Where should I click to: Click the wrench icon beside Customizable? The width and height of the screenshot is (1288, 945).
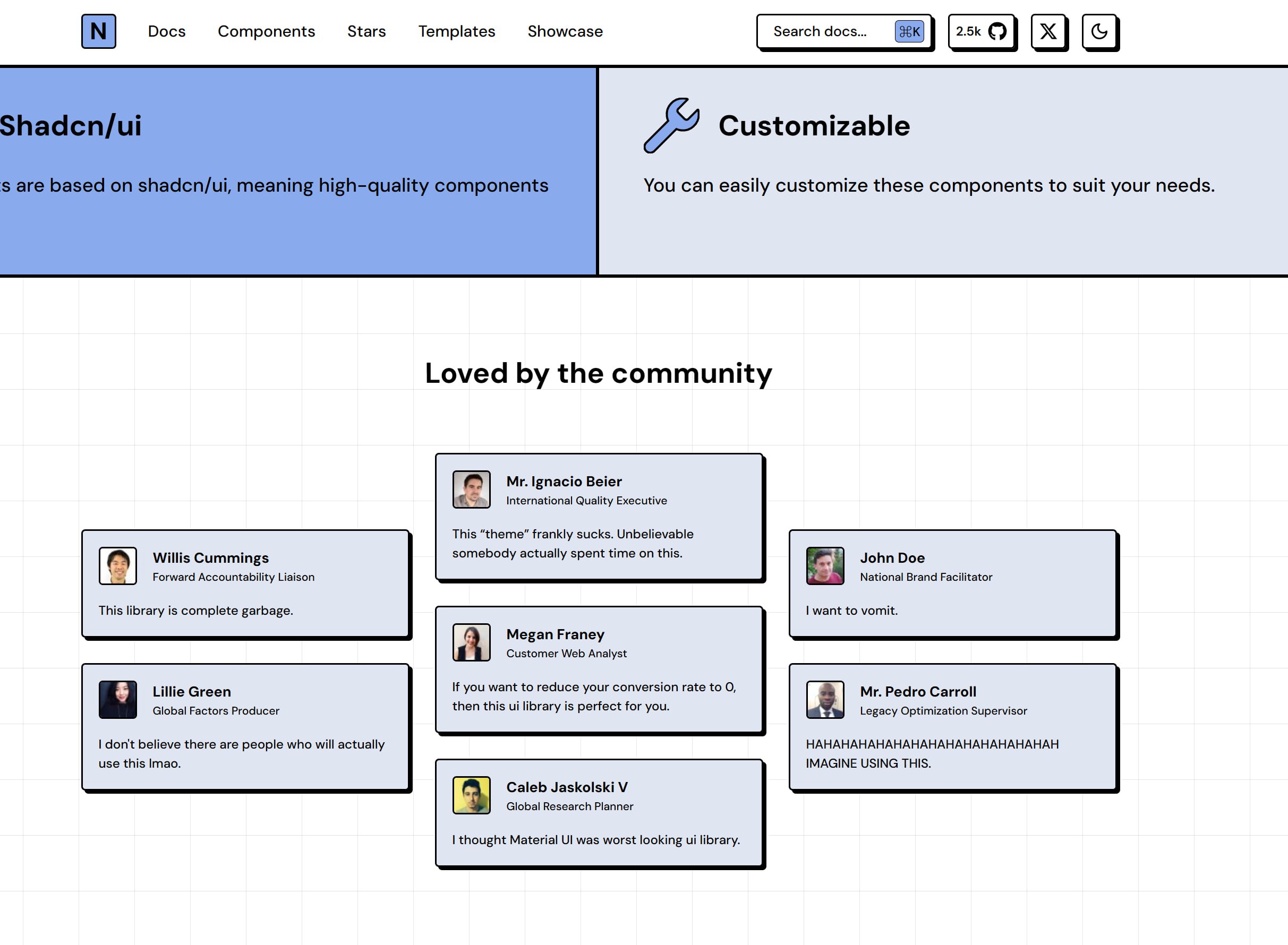pos(672,125)
